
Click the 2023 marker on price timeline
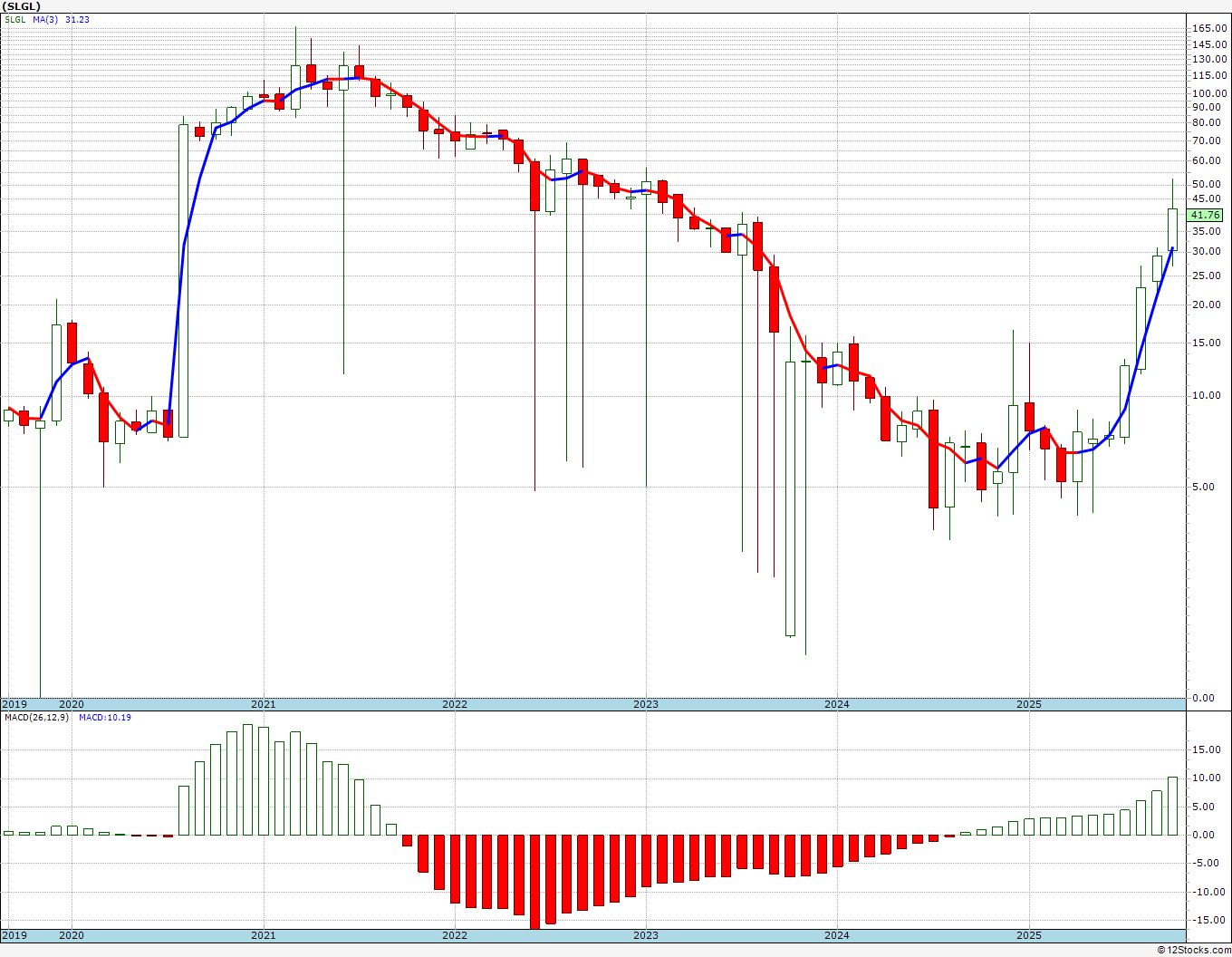pyautogui.click(x=646, y=704)
